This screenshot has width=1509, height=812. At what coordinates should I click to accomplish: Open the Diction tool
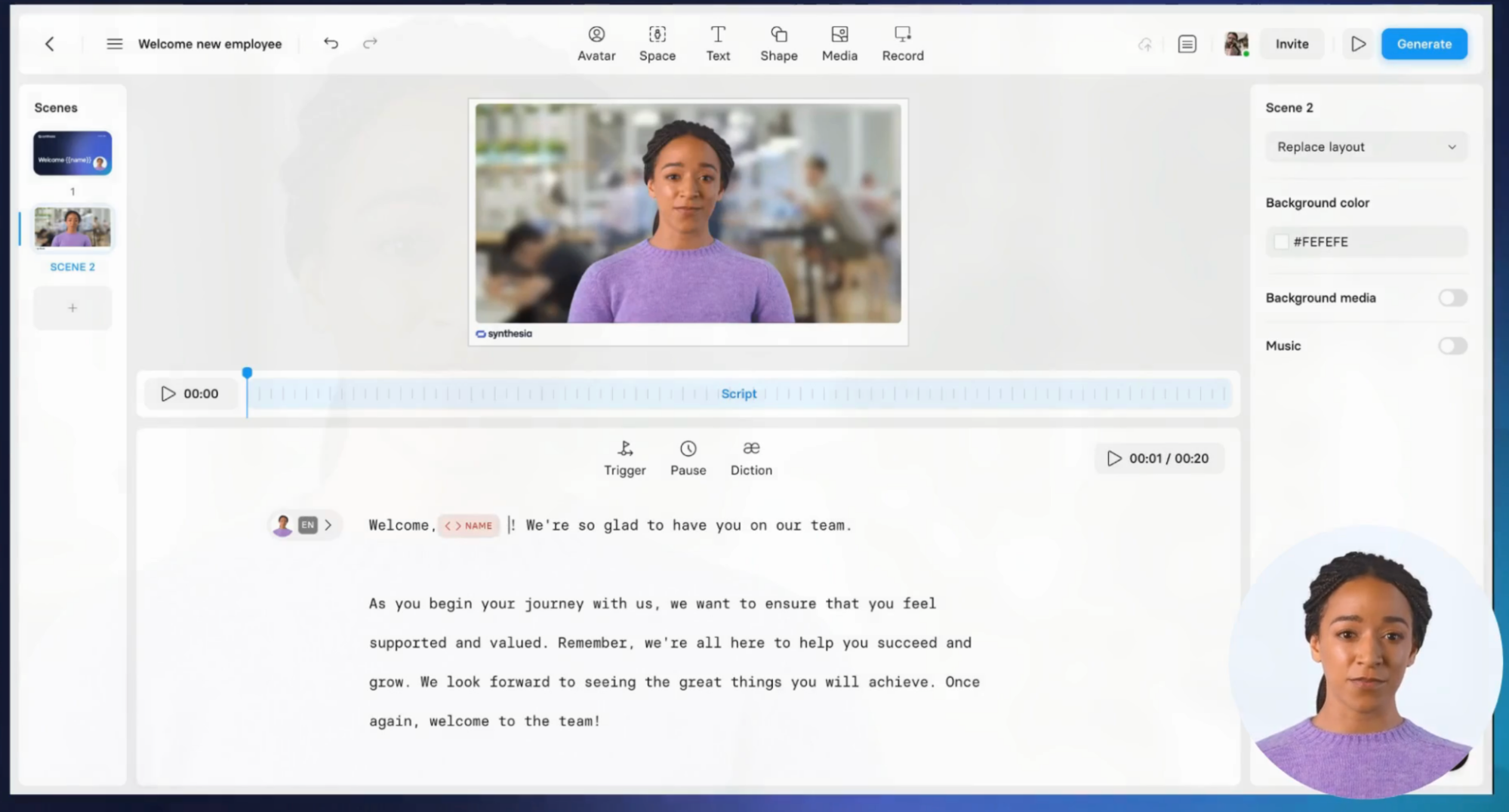coord(750,458)
